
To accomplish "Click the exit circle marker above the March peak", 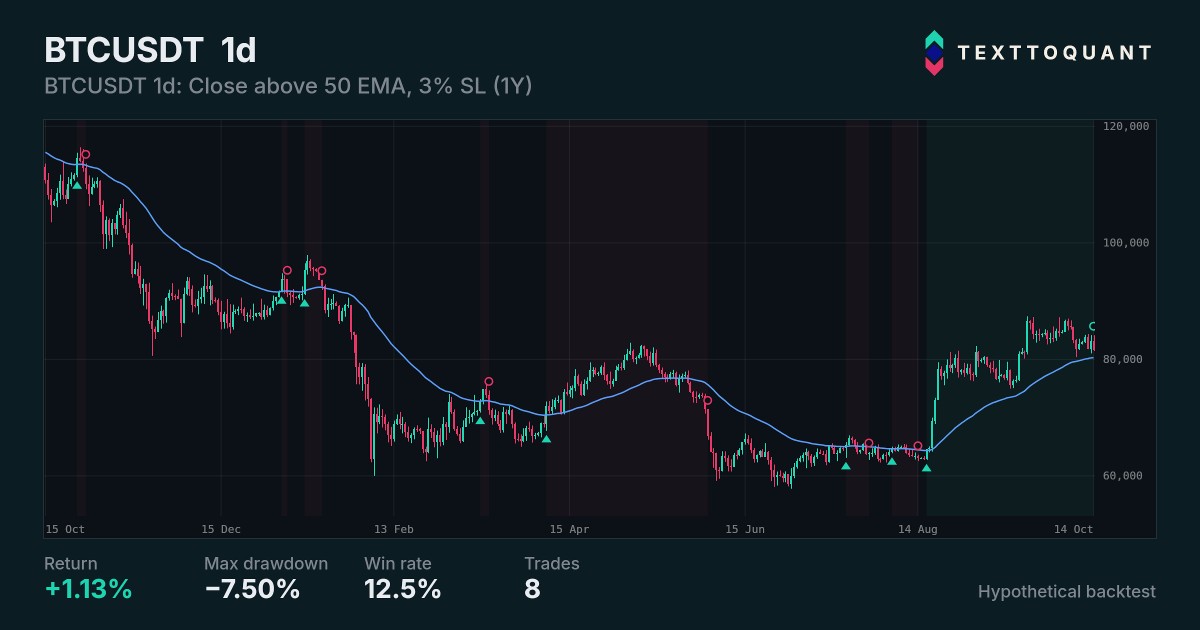I will (x=489, y=381).
